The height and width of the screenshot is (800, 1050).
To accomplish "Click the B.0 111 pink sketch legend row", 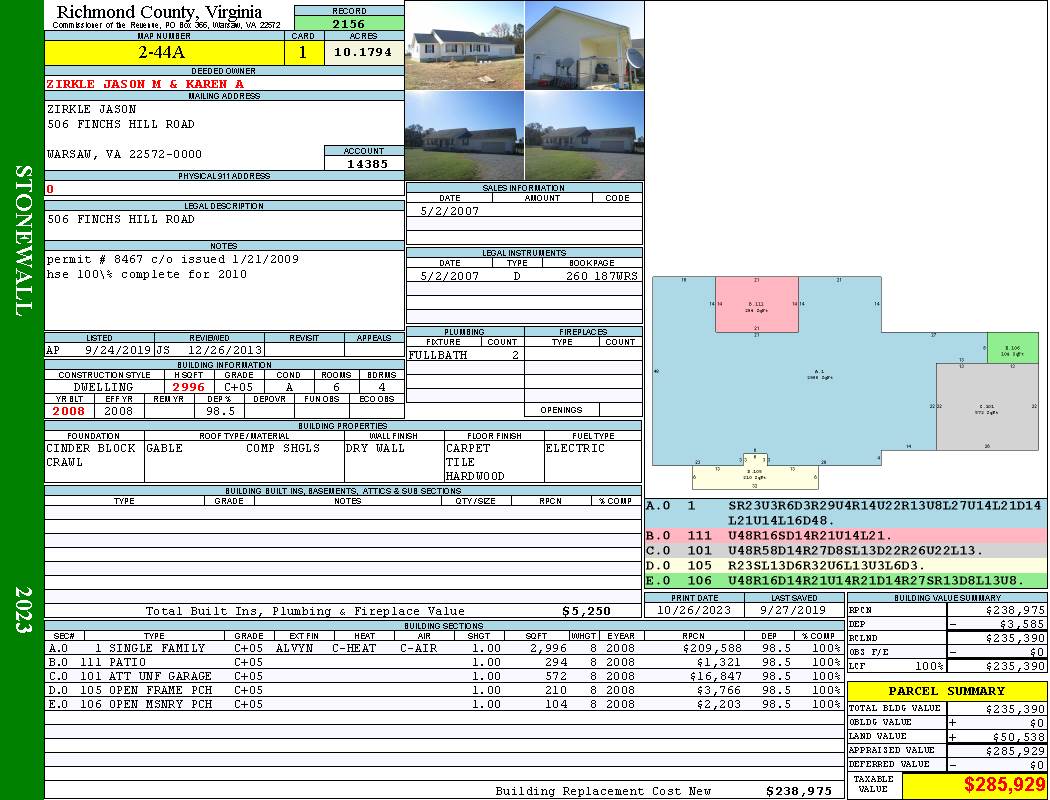I will click(x=845, y=536).
